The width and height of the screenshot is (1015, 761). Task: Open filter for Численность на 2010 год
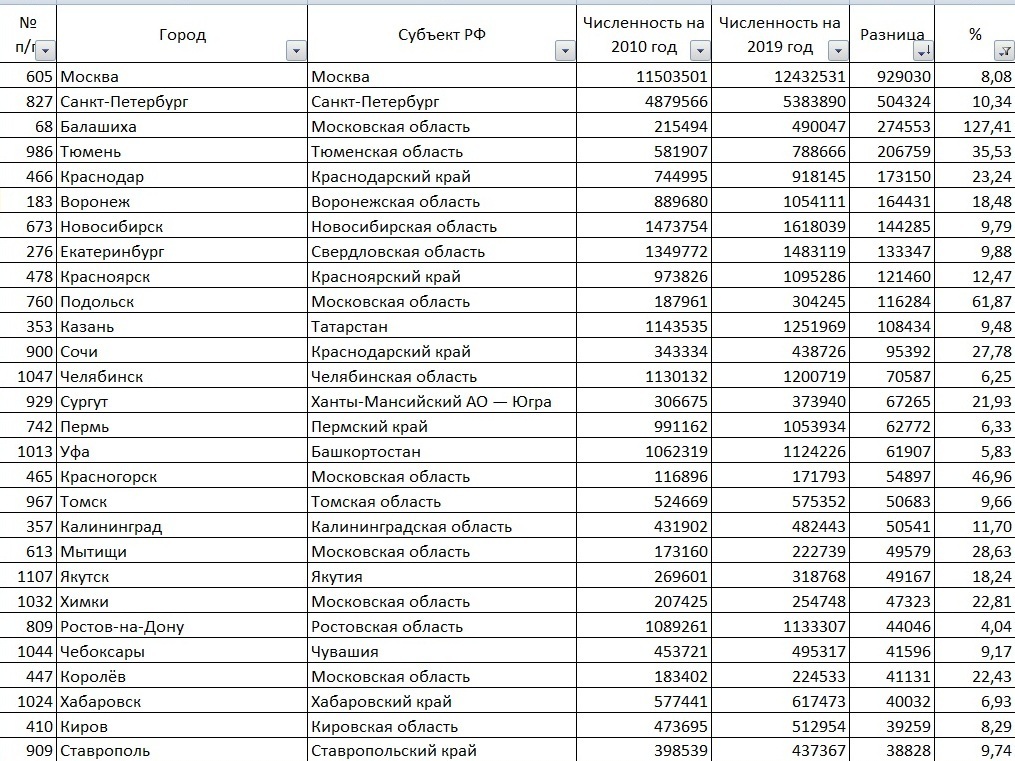click(700, 51)
